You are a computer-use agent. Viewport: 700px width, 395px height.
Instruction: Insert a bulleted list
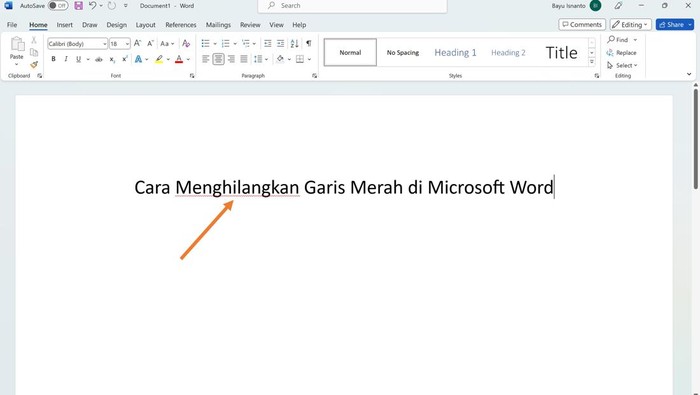click(205, 43)
